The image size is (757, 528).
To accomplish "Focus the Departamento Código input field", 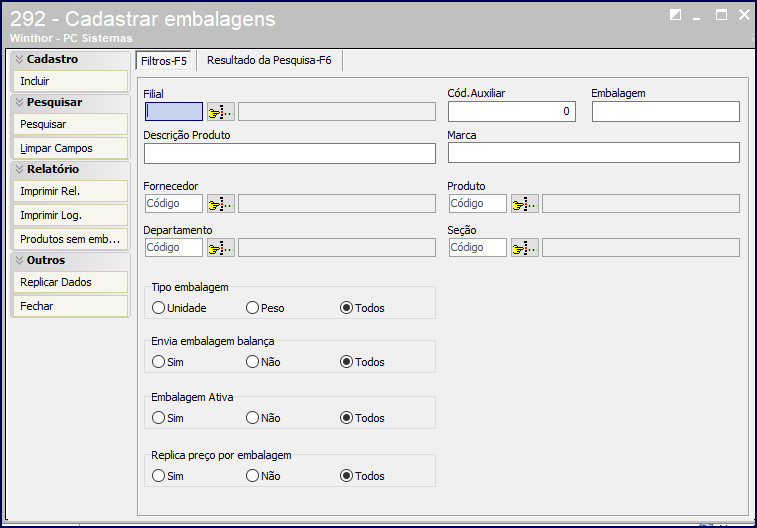I will pos(174,248).
